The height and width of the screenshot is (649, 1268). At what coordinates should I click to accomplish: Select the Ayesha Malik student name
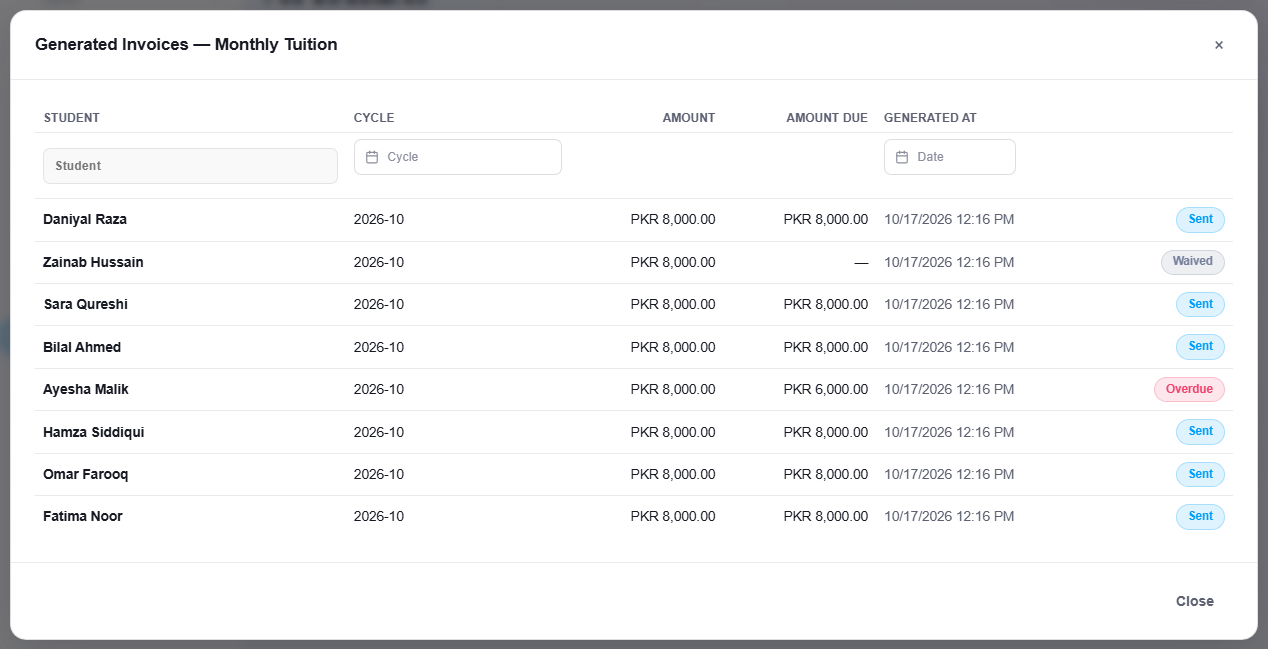tap(86, 389)
